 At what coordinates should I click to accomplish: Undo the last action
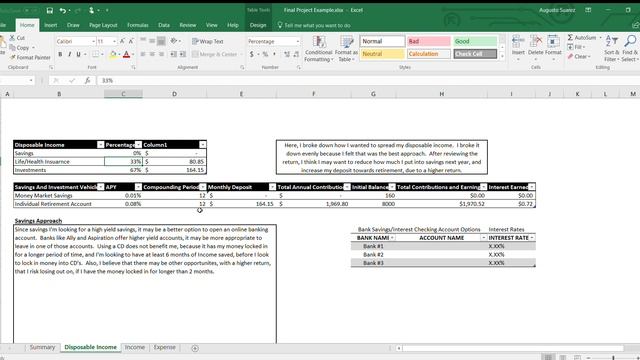pos(62,10)
